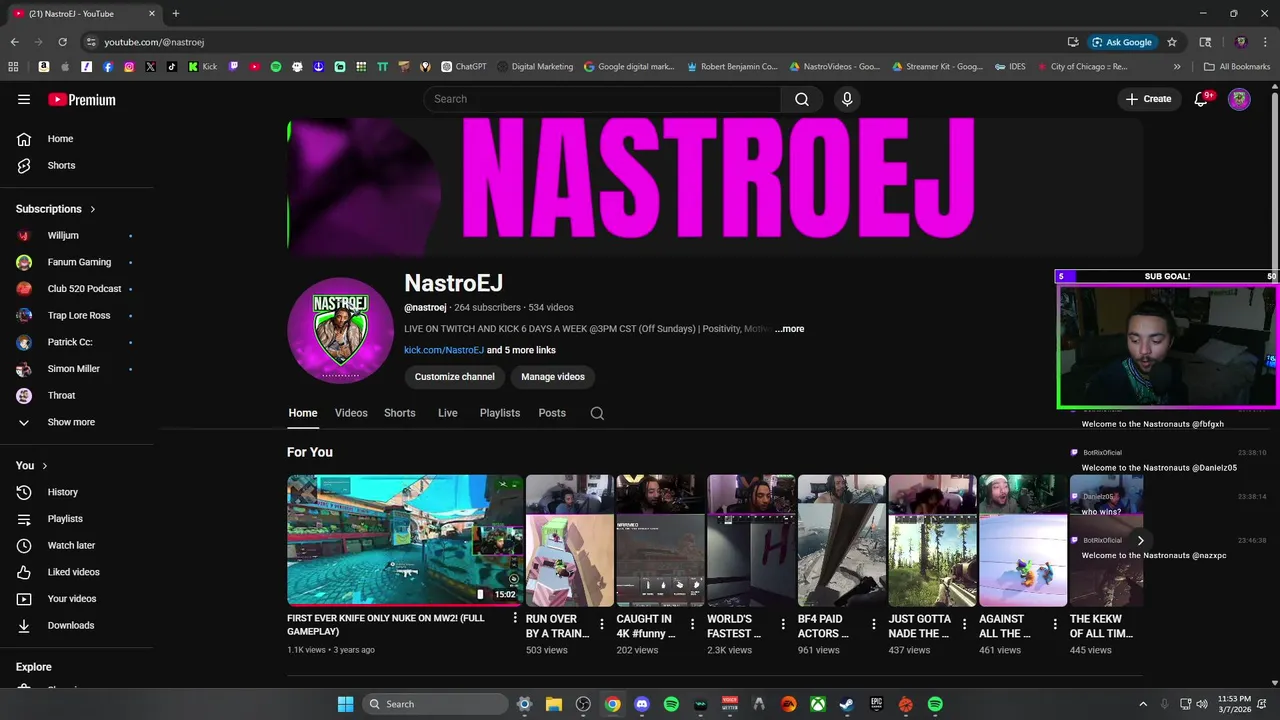Open options menu for WORLD'S FASTEST short
Screen dimensions: 1280x720
point(783,624)
